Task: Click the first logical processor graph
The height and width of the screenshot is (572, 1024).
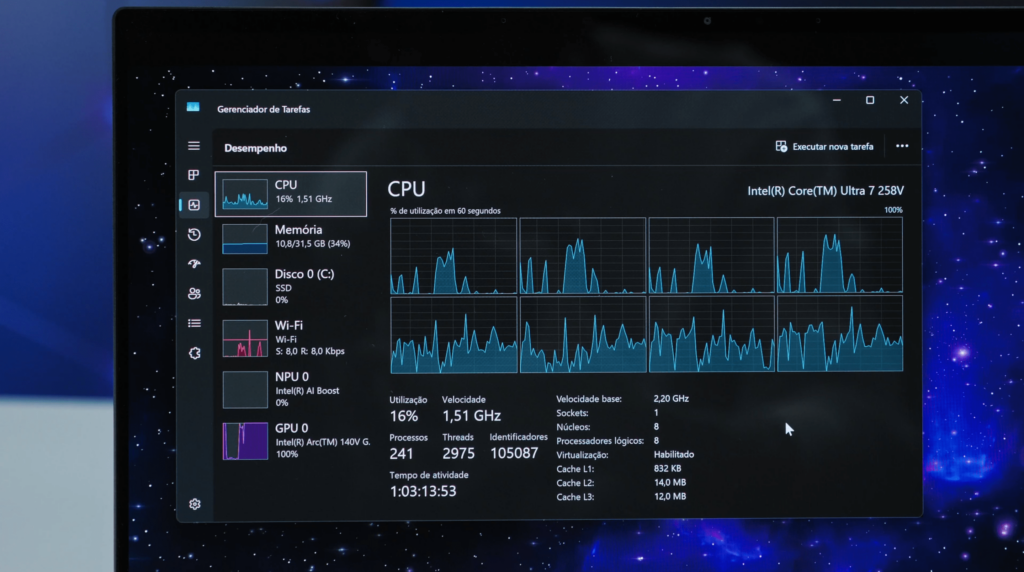Action: coord(453,256)
